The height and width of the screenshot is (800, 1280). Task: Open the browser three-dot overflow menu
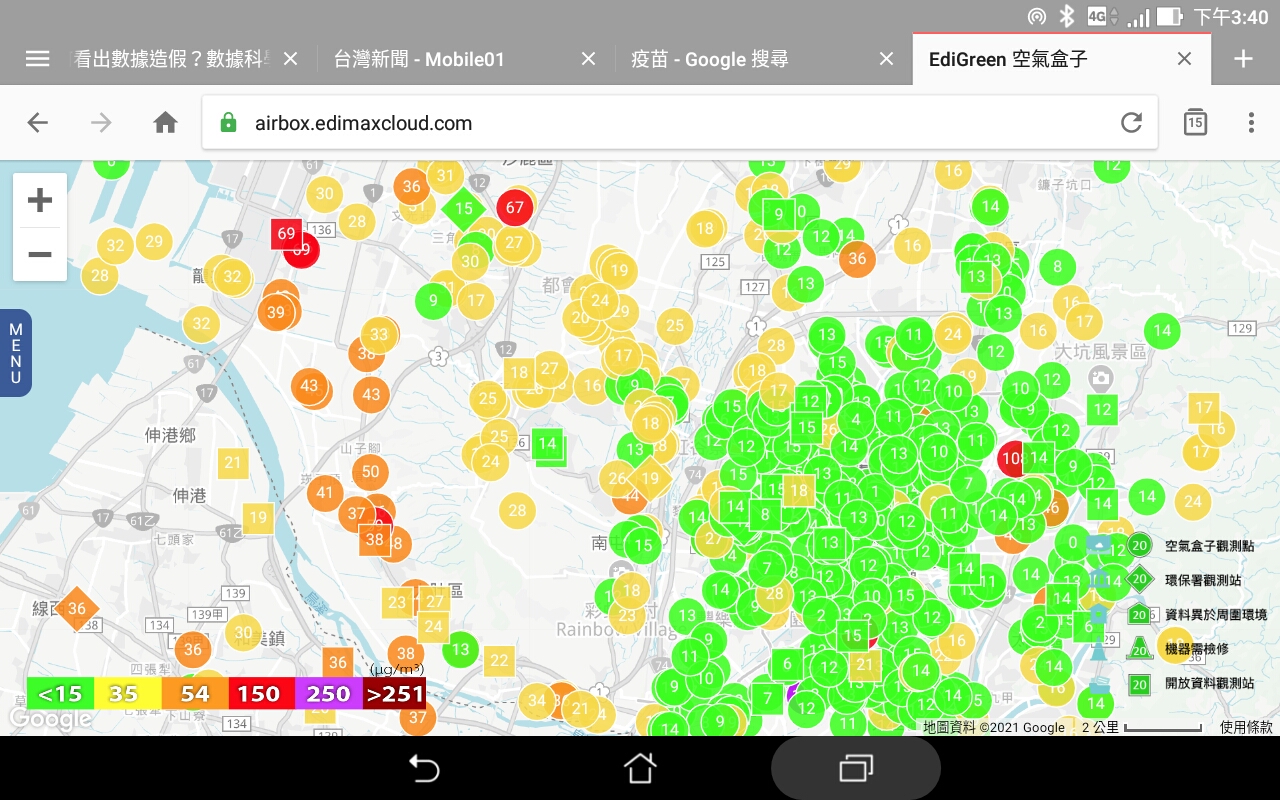(1251, 123)
